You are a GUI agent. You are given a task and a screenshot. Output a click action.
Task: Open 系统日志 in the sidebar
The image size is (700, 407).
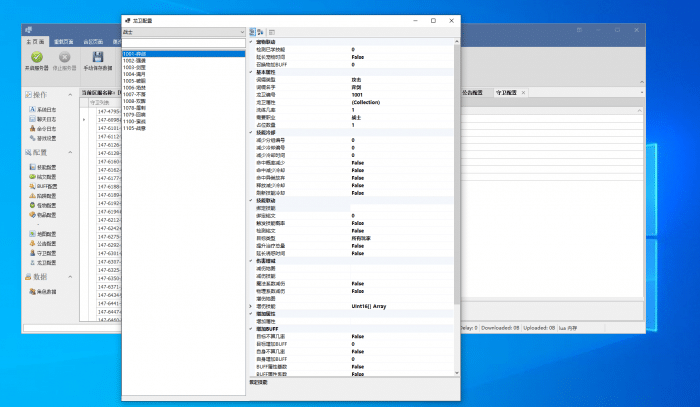pyautogui.click(x=45, y=108)
